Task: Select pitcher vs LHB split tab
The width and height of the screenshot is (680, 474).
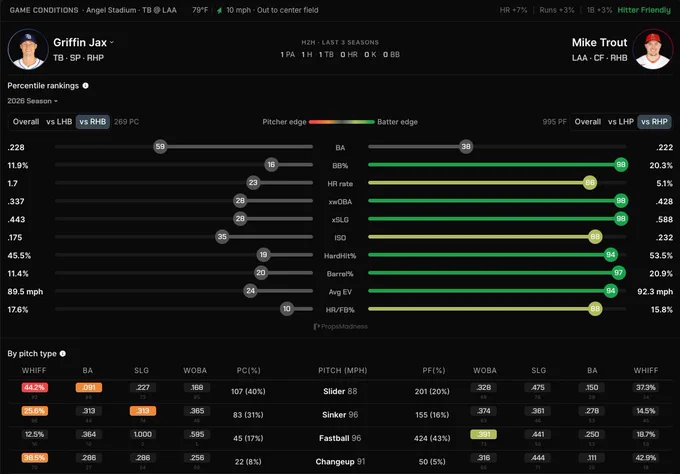Action: [x=59, y=122]
